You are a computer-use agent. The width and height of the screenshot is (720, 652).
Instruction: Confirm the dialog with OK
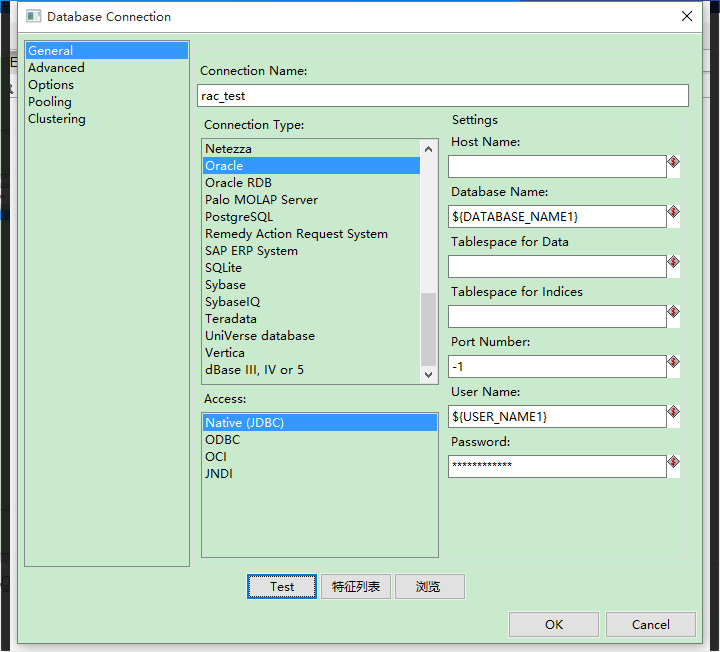pyautogui.click(x=554, y=624)
